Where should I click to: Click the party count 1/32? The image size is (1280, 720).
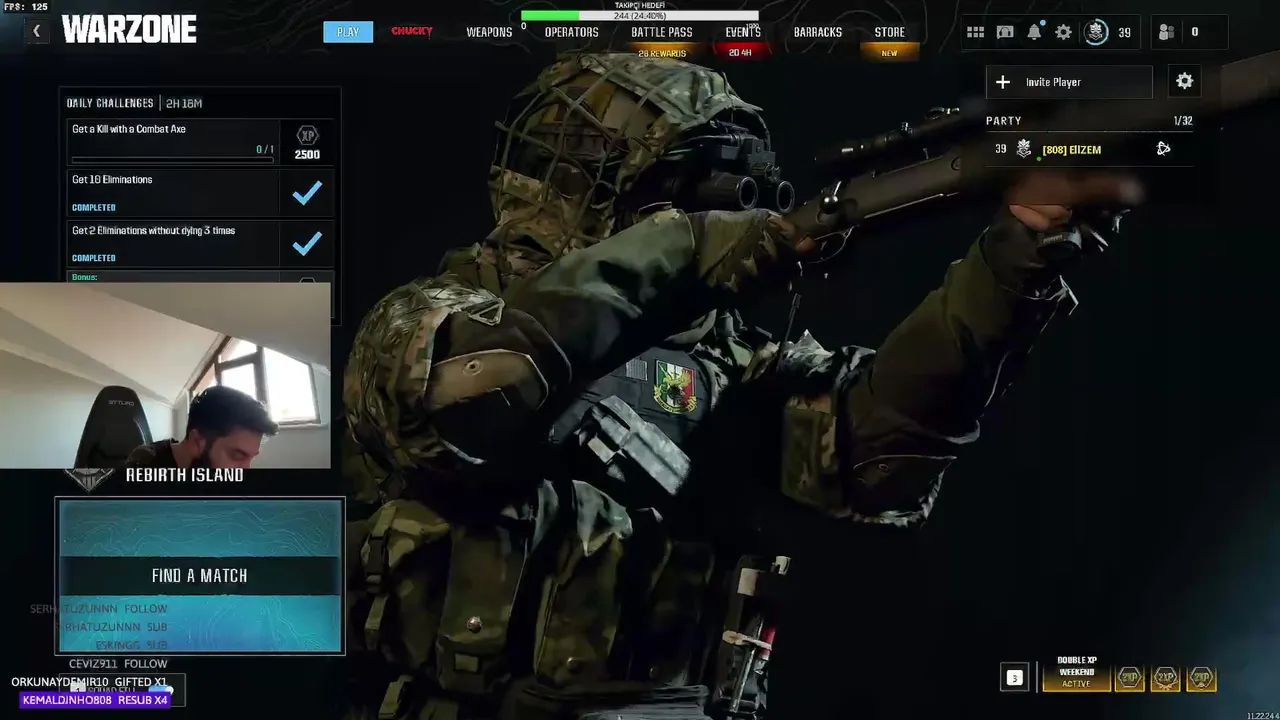(x=1183, y=121)
